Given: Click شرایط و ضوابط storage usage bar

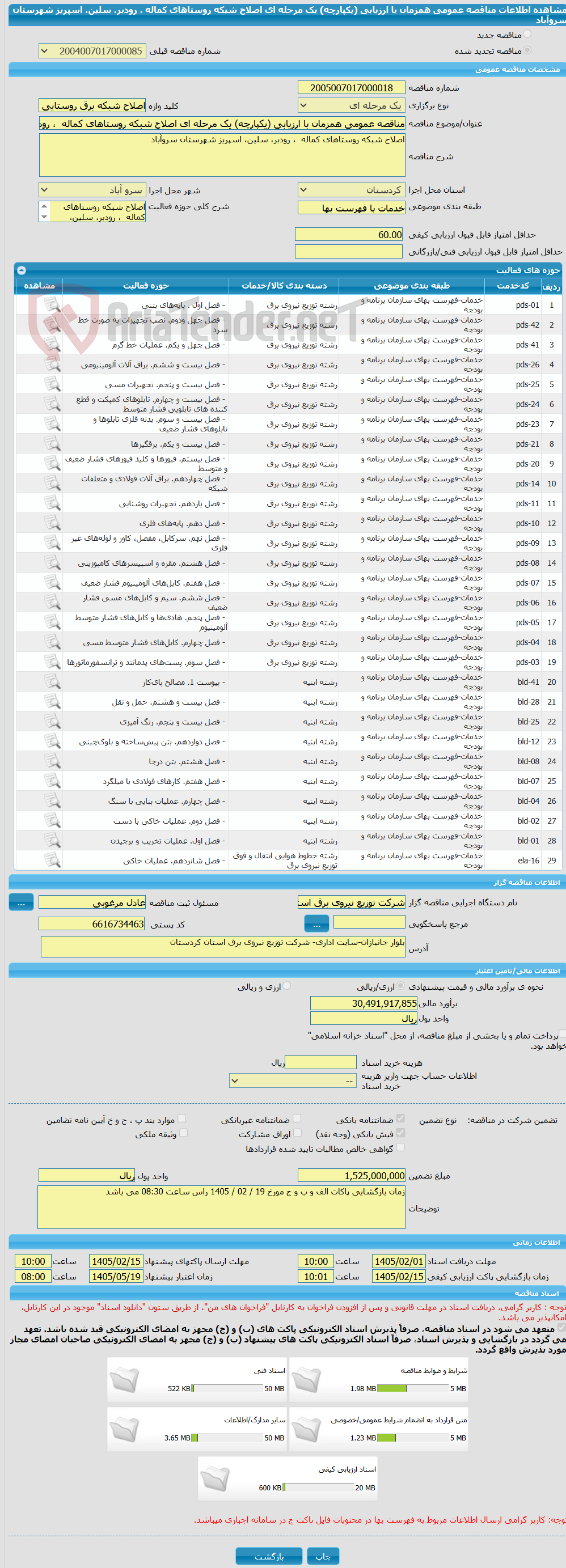Looking at the screenshot, I should [x=412, y=1388].
